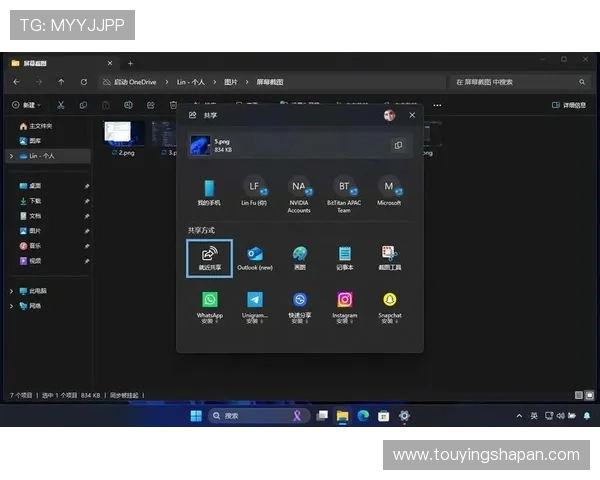Open the 新建 (New) dropdown

tap(28, 104)
